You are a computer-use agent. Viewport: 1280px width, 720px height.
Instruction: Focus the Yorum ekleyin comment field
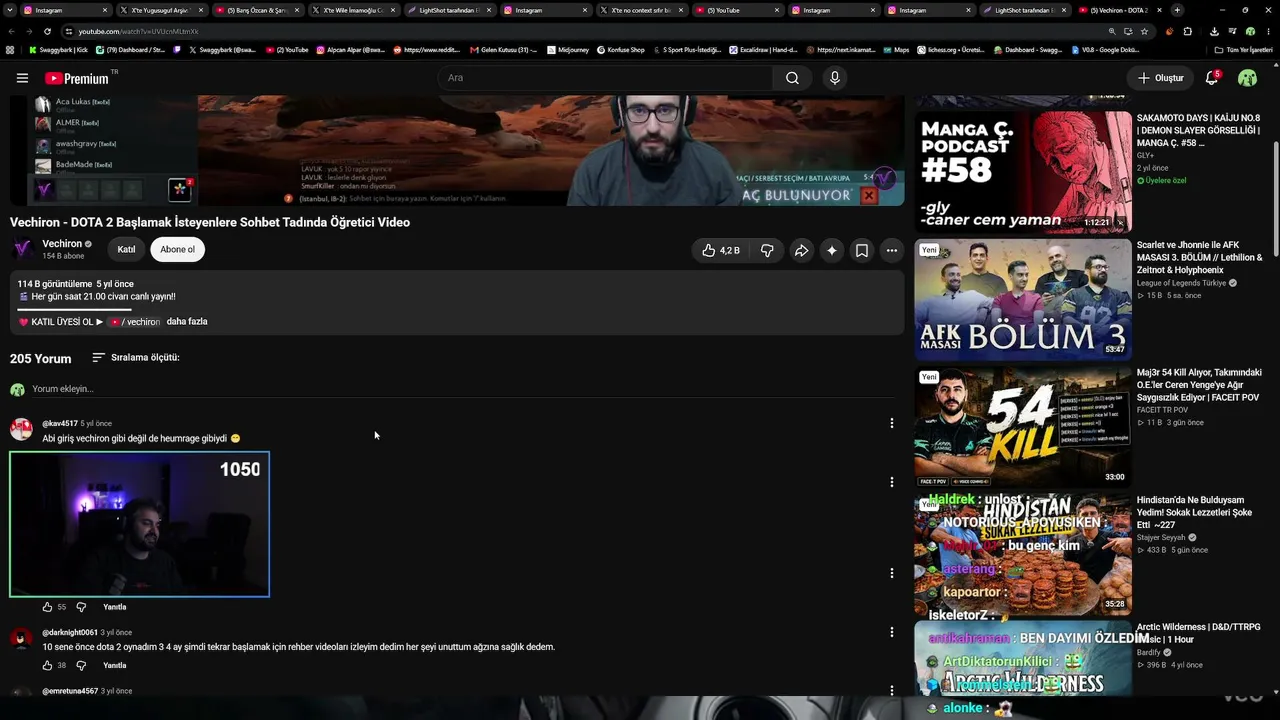click(x=463, y=389)
